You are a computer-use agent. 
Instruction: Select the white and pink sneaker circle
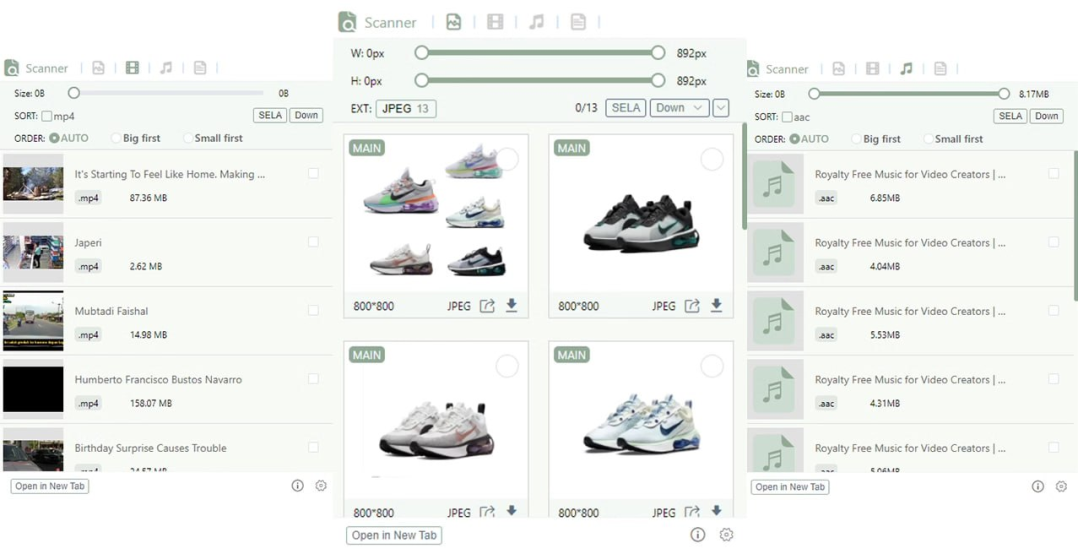pyautogui.click(x=507, y=366)
